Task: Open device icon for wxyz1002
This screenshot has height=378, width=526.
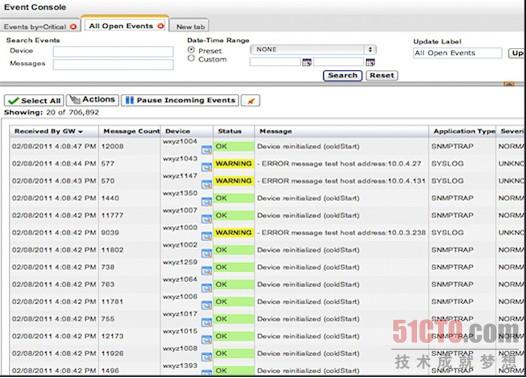Action: [206, 254]
